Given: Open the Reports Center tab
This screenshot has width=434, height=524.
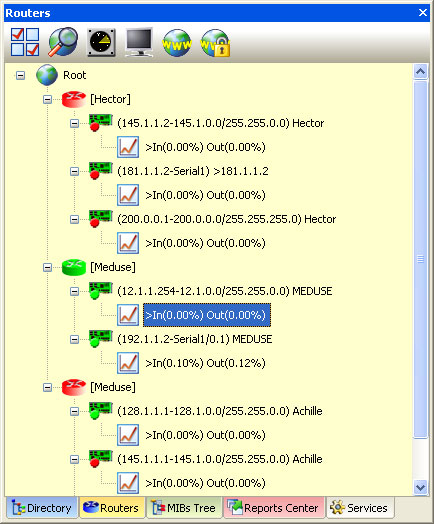Looking at the screenshot, I should tap(274, 508).
